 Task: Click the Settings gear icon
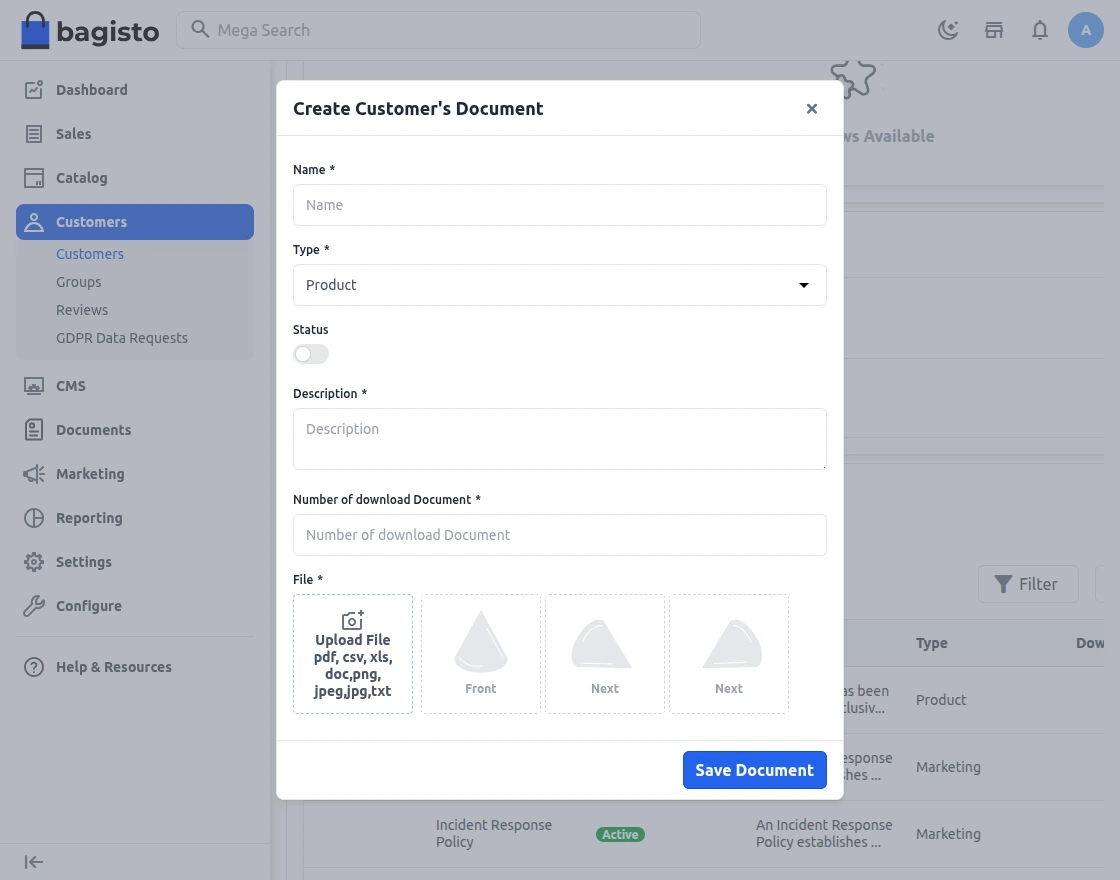(x=34, y=562)
